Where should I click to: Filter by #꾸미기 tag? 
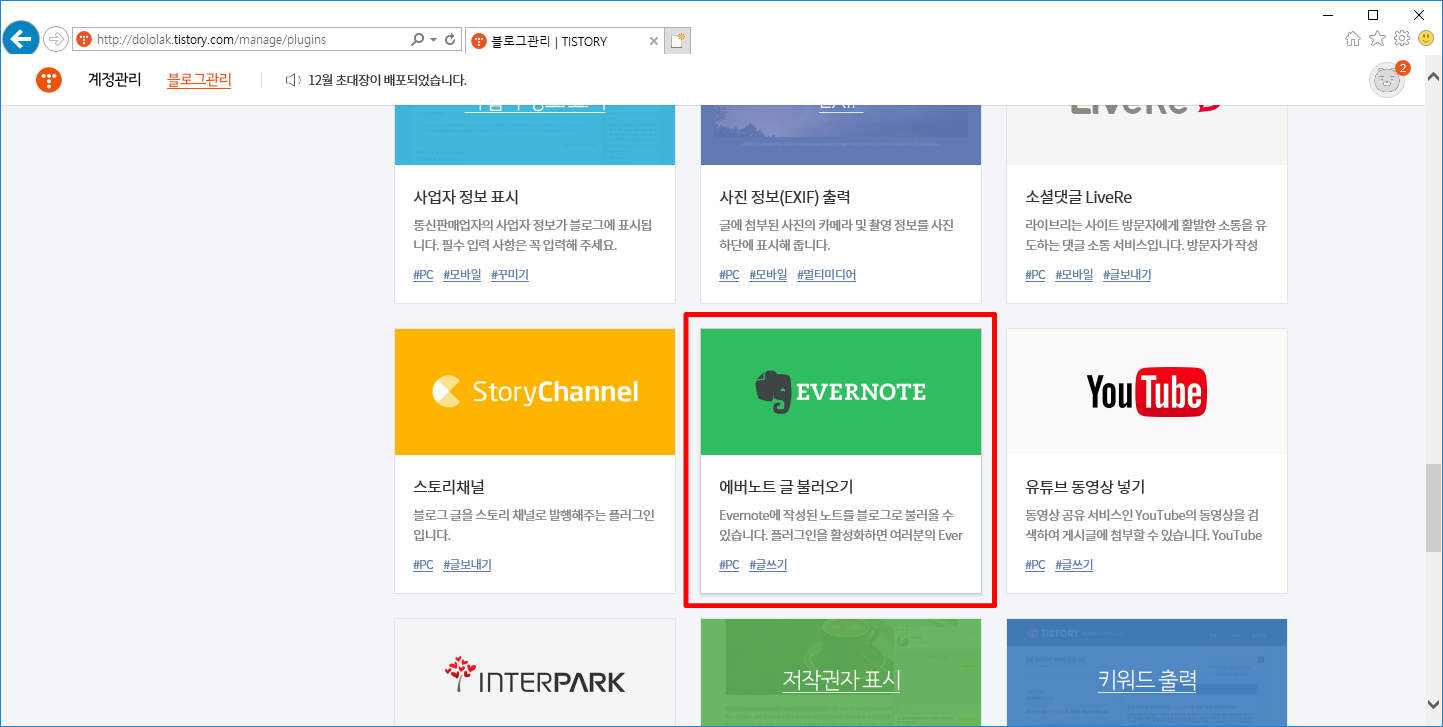[x=510, y=275]
